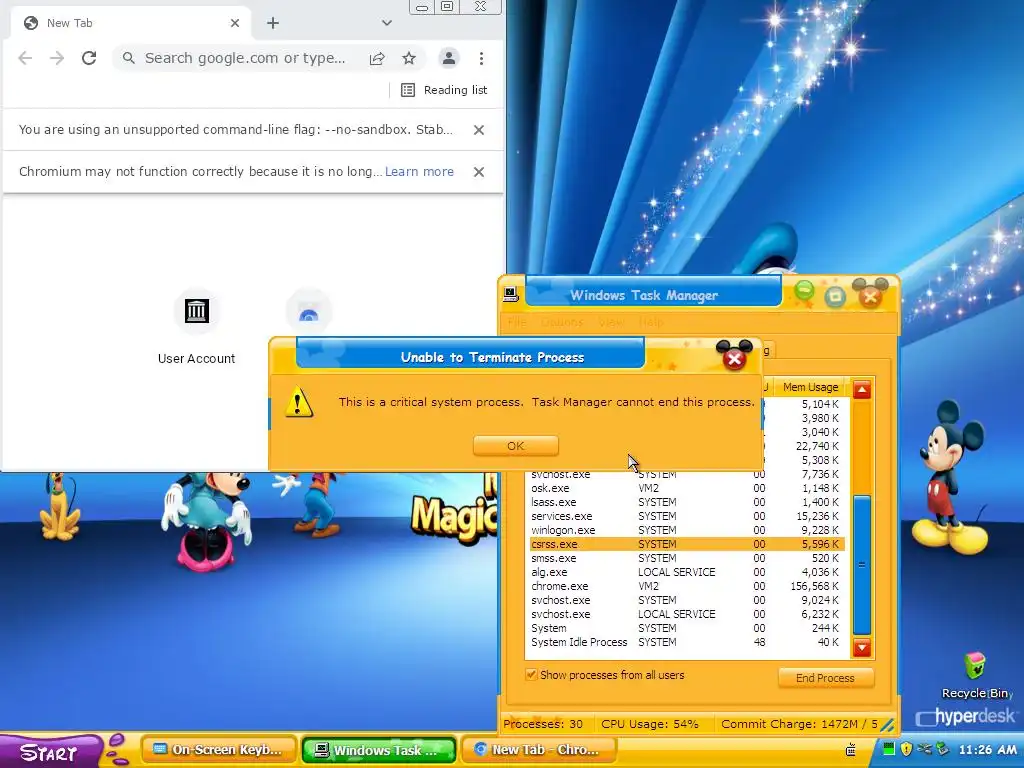
Task: Click the warning icon in the dialog
Action: click(299, 402)
